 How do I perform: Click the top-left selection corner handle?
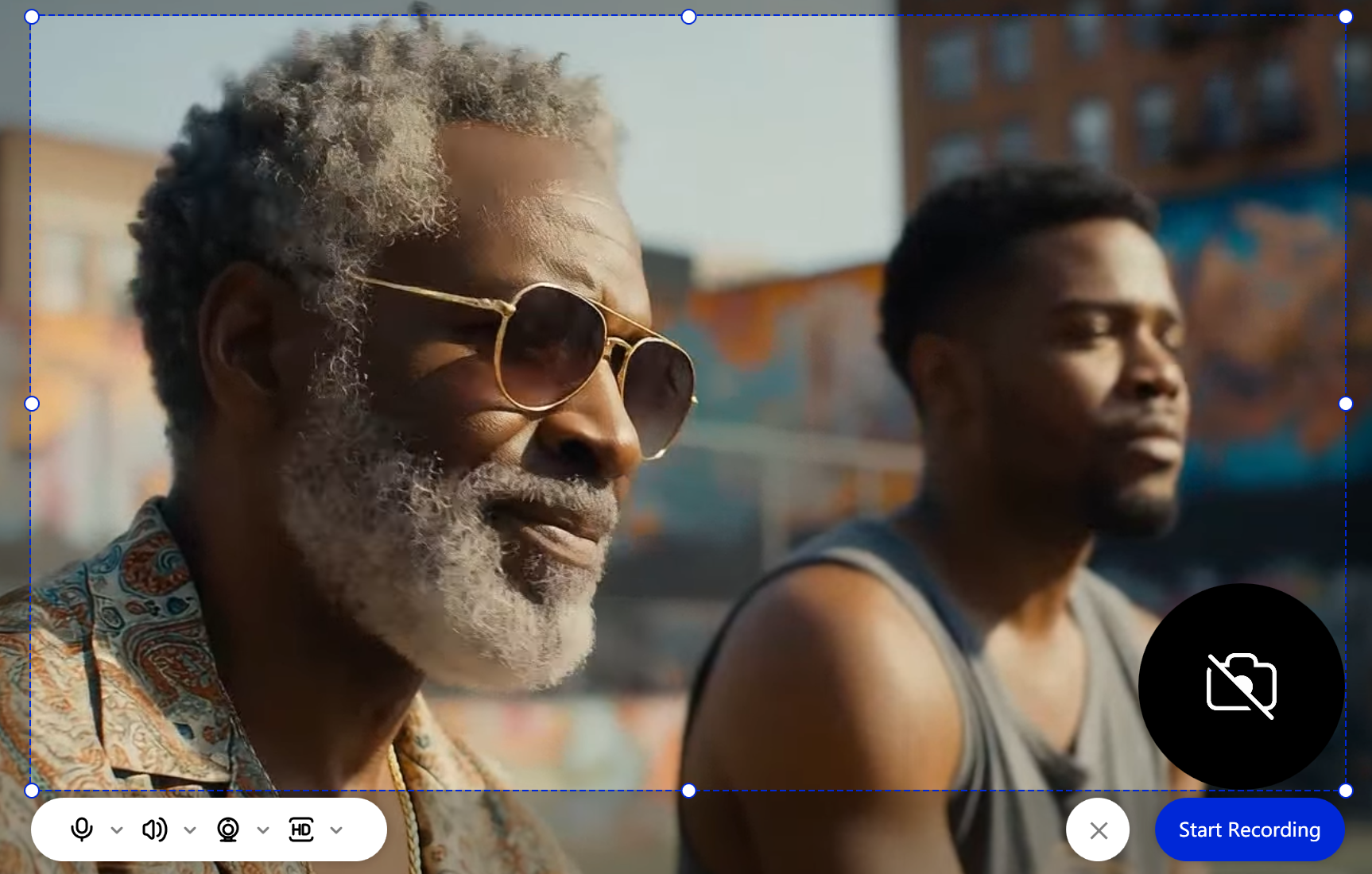click(32, 17)
